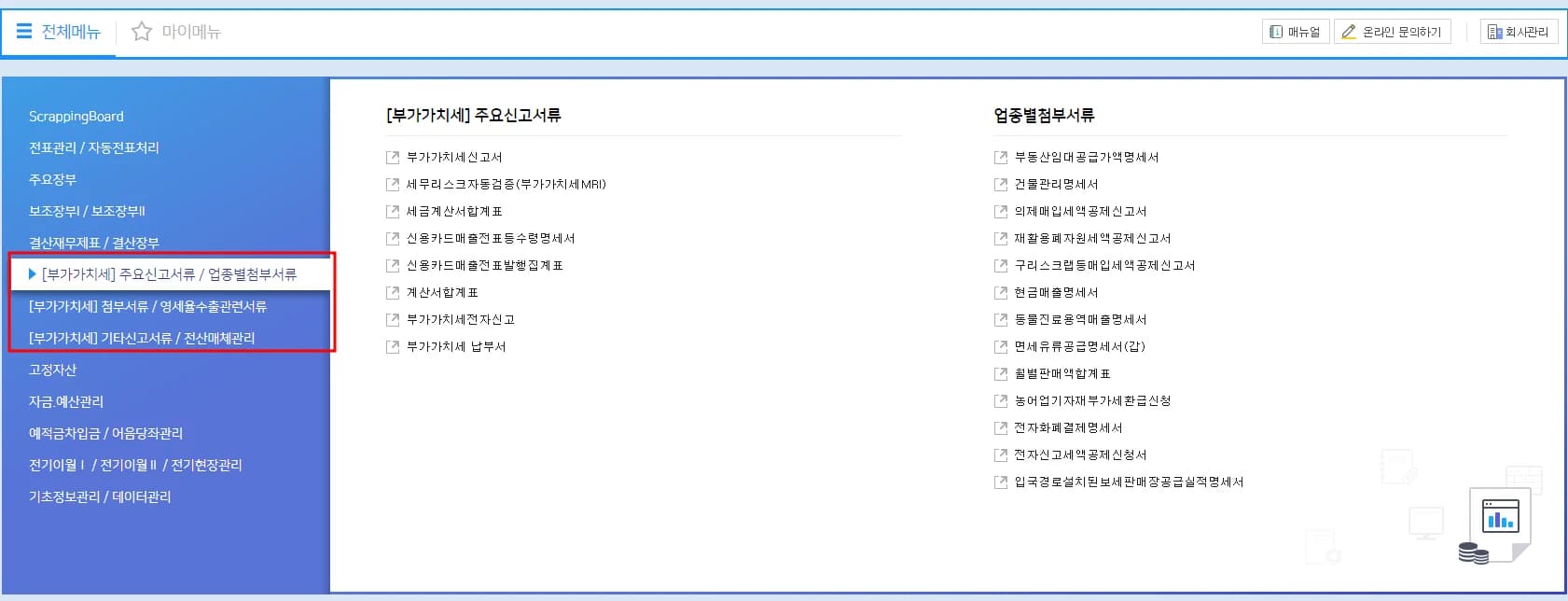
Task: Click launch icon beside 농어업기자재부가세환급신청
Action: pos(1001,401)
